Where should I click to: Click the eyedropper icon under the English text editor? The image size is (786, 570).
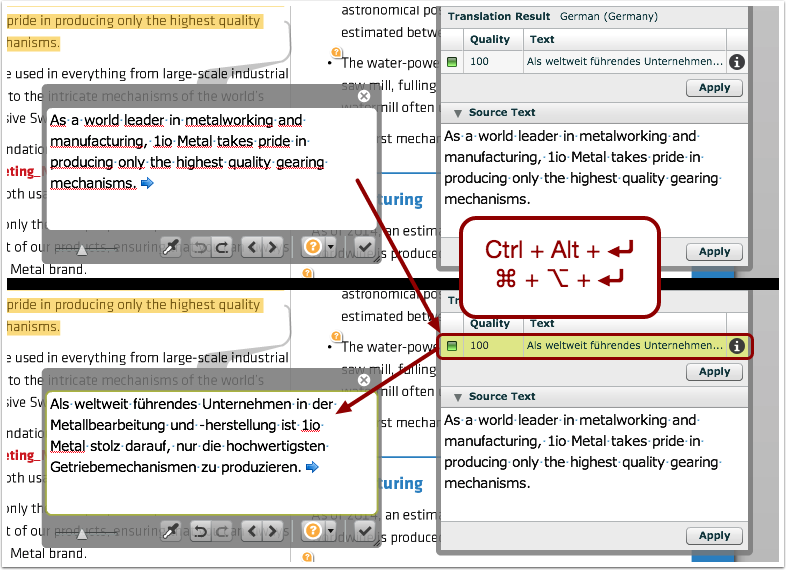(171, 247)
